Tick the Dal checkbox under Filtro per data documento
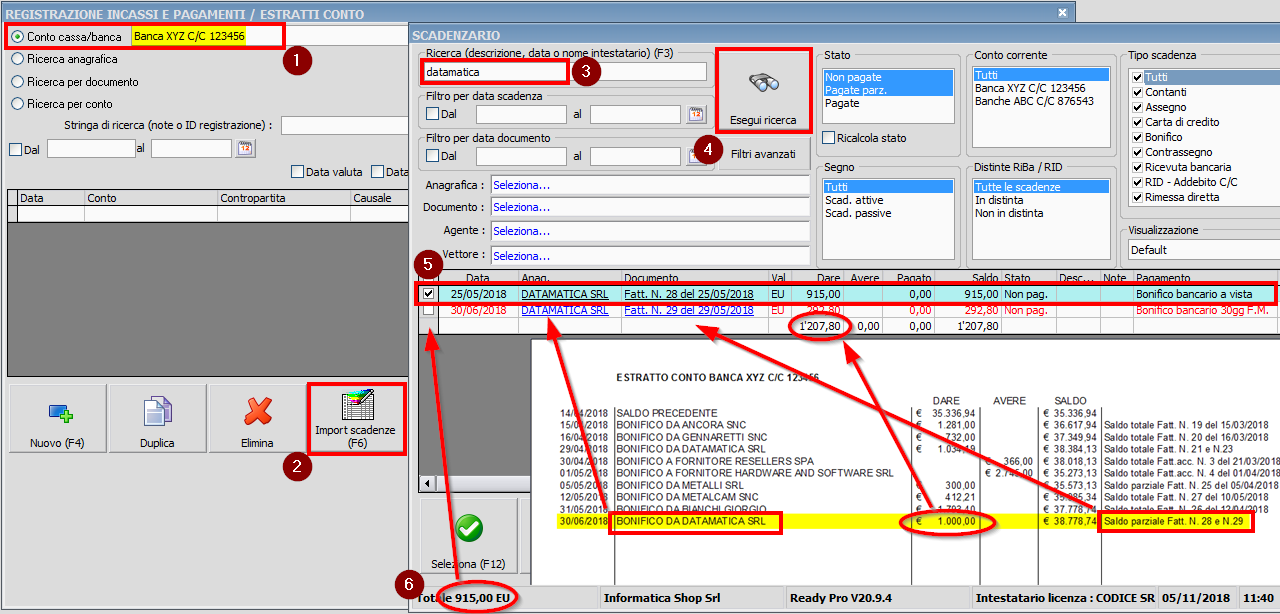1280x614 pixels. coord(432,156)
